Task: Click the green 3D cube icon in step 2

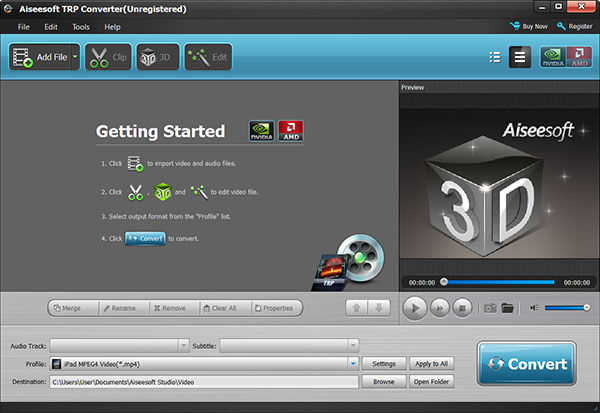Action: click(163, 192)
